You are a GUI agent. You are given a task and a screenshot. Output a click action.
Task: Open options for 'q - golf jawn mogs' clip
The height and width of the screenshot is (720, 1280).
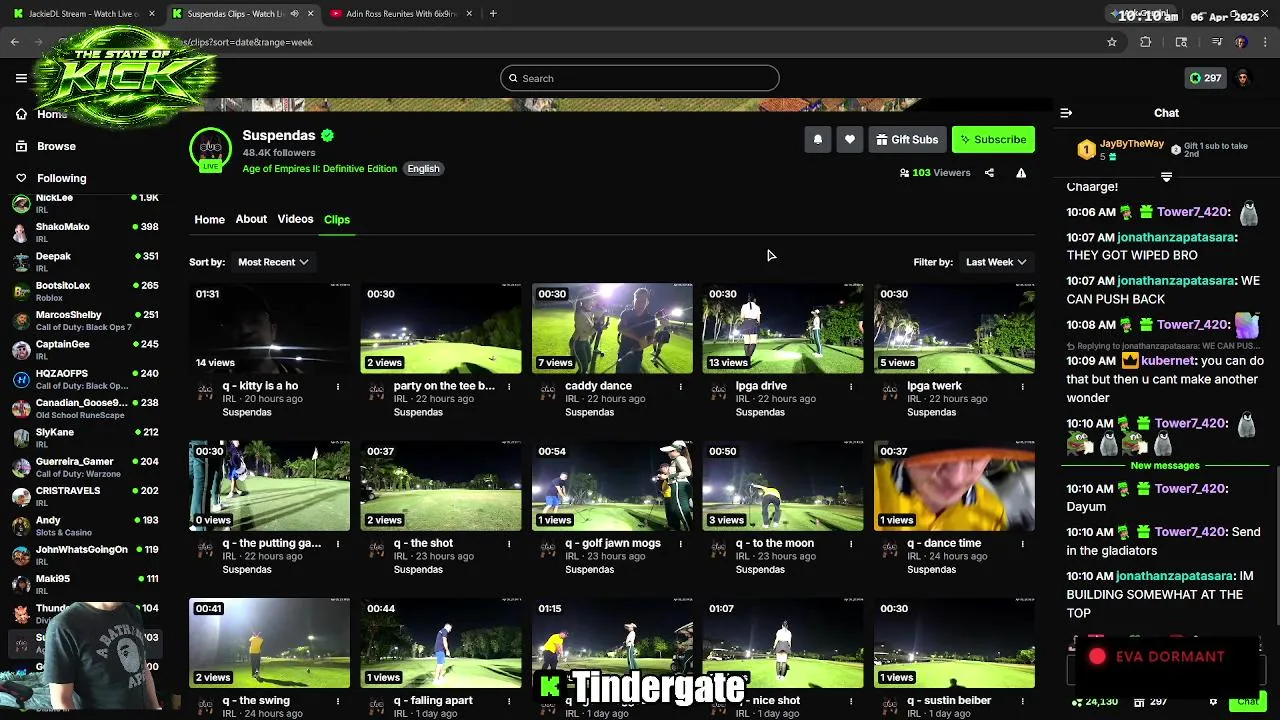coord(680,544)
